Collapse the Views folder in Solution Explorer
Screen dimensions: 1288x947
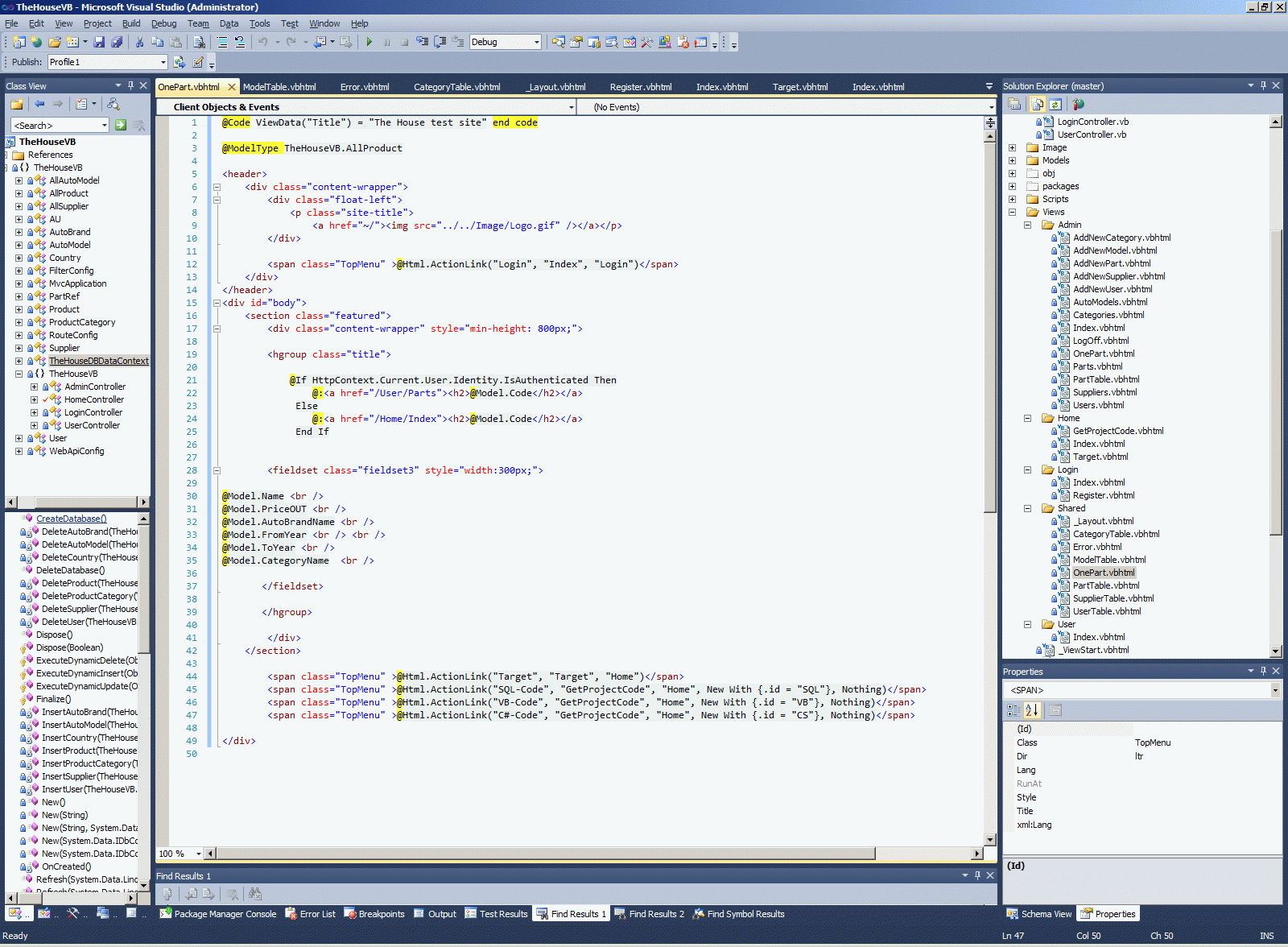pos(1013,213)
